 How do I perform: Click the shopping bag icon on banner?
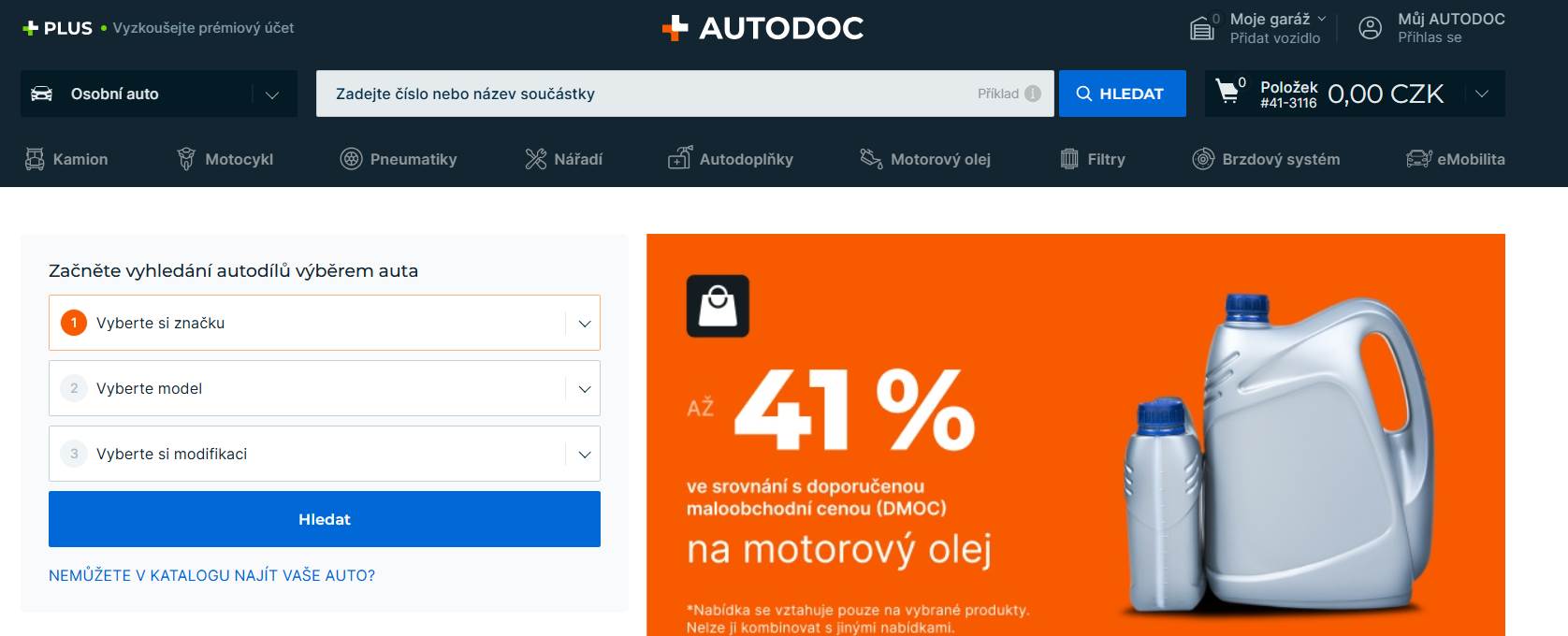[718, 306]
